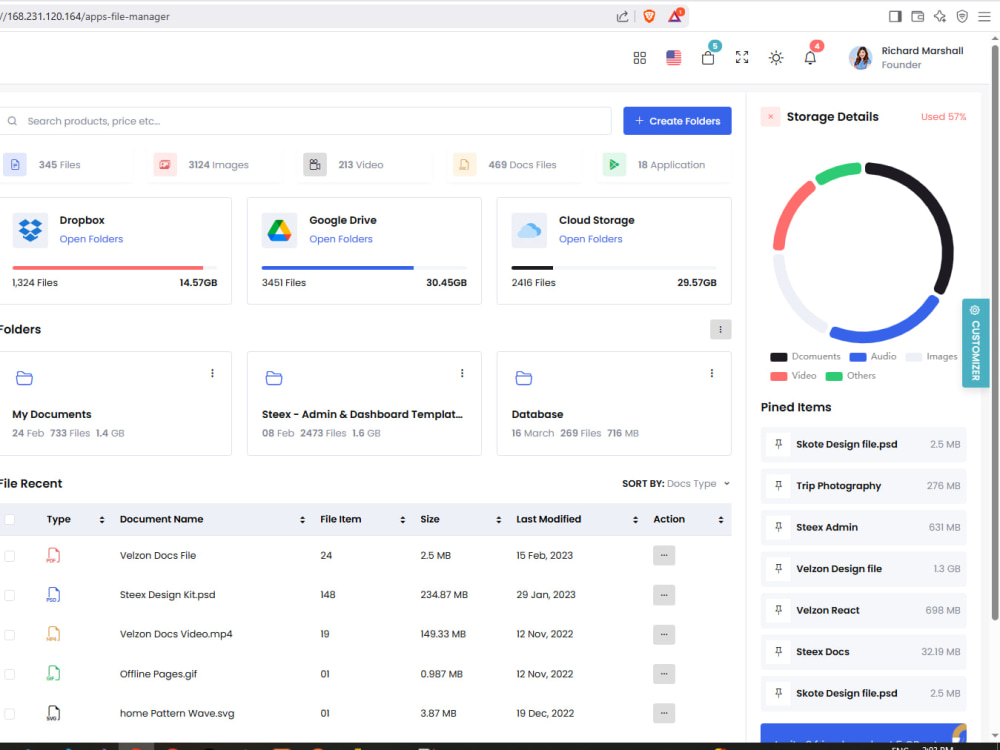
Task: Open the Leo AI star icon
Action: tap(940, 17)
